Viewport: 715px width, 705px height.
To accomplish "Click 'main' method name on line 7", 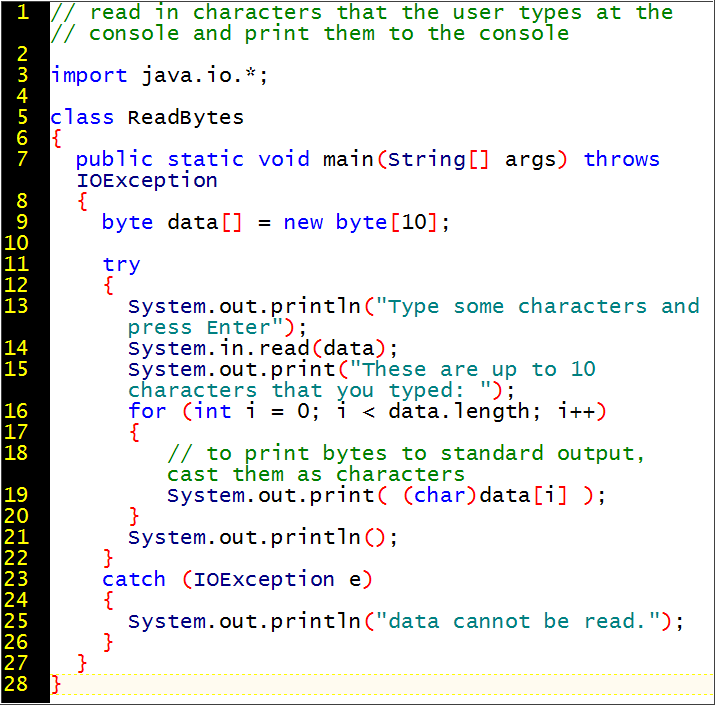I will (x=348, y=160).
